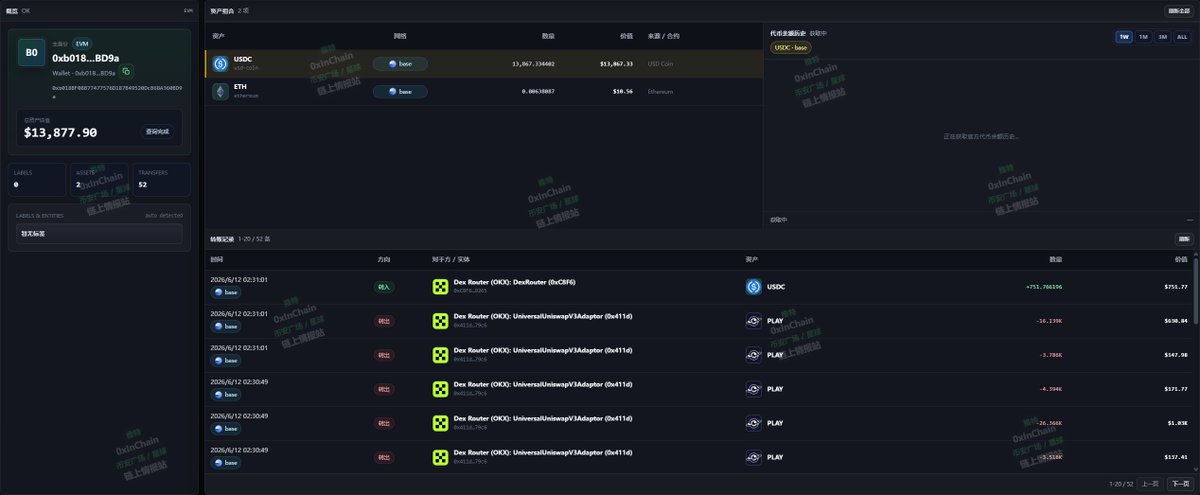Click the 网络 column header in the asset portfolio
Viewport: 1200px width, 495px height.
pos(400,35)
